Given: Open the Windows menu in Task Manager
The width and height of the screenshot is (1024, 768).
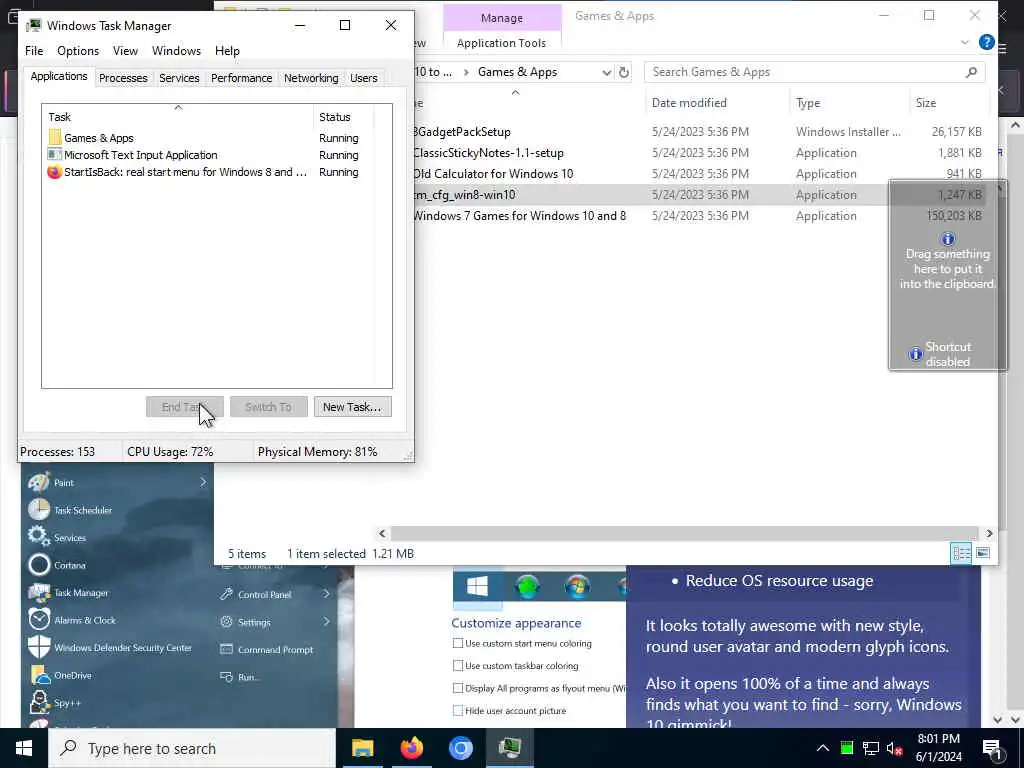Looking at the screenshot, I should pos(176,50).
